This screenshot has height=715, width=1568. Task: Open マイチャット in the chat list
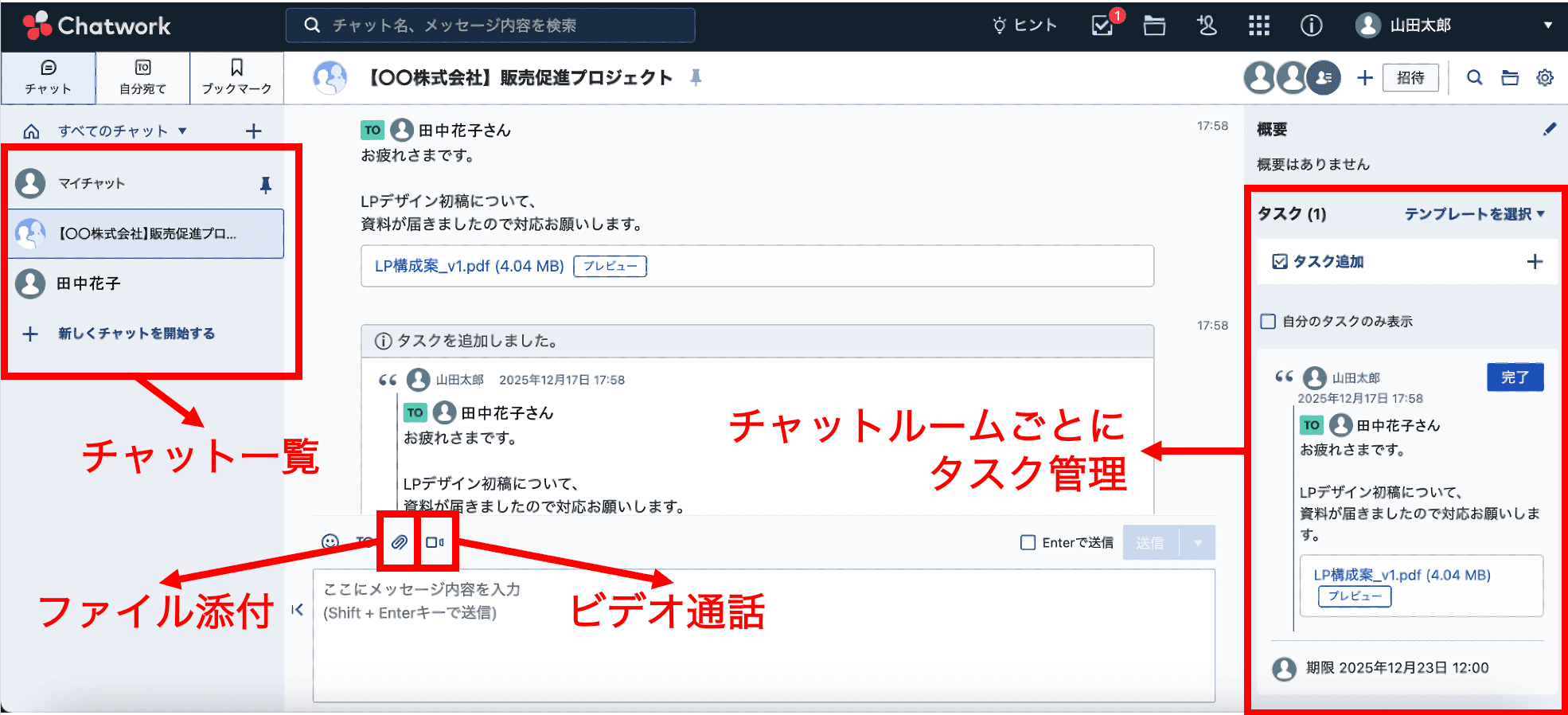146,183
